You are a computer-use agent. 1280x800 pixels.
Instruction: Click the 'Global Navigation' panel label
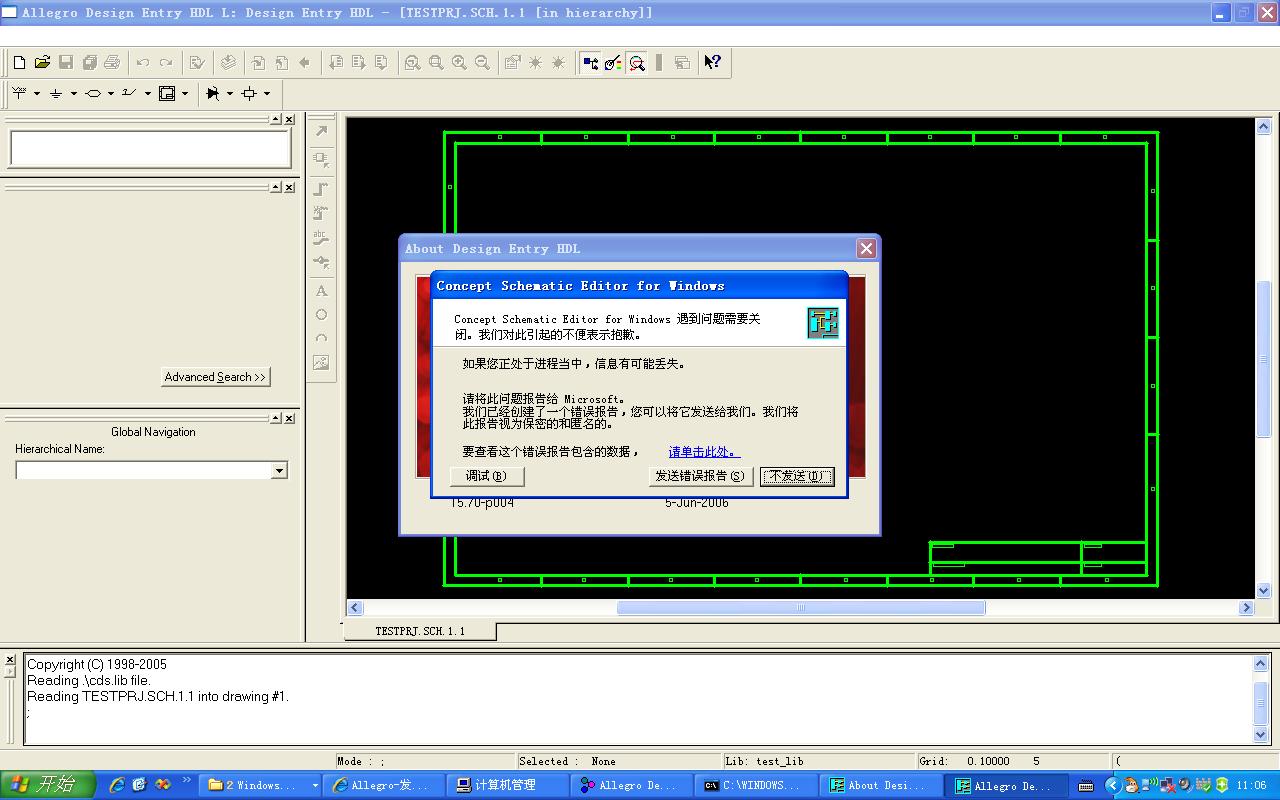tap(153, 432)
